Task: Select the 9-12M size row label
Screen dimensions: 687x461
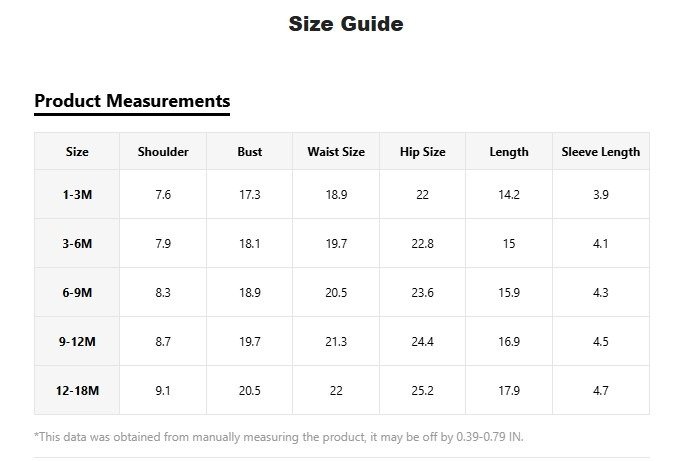Action: coord(77,342)
